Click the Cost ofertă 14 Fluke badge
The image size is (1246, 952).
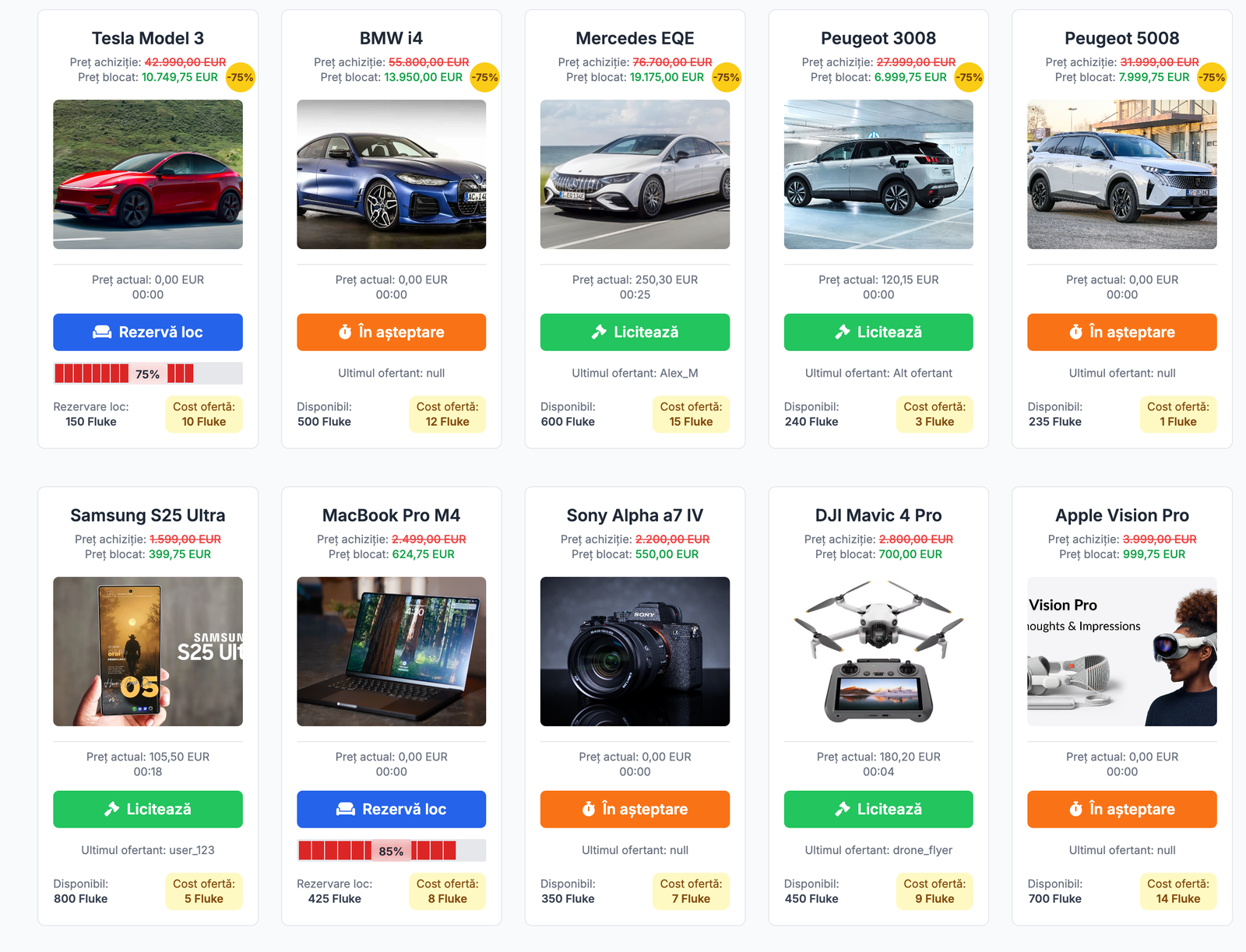(1177, 891)
